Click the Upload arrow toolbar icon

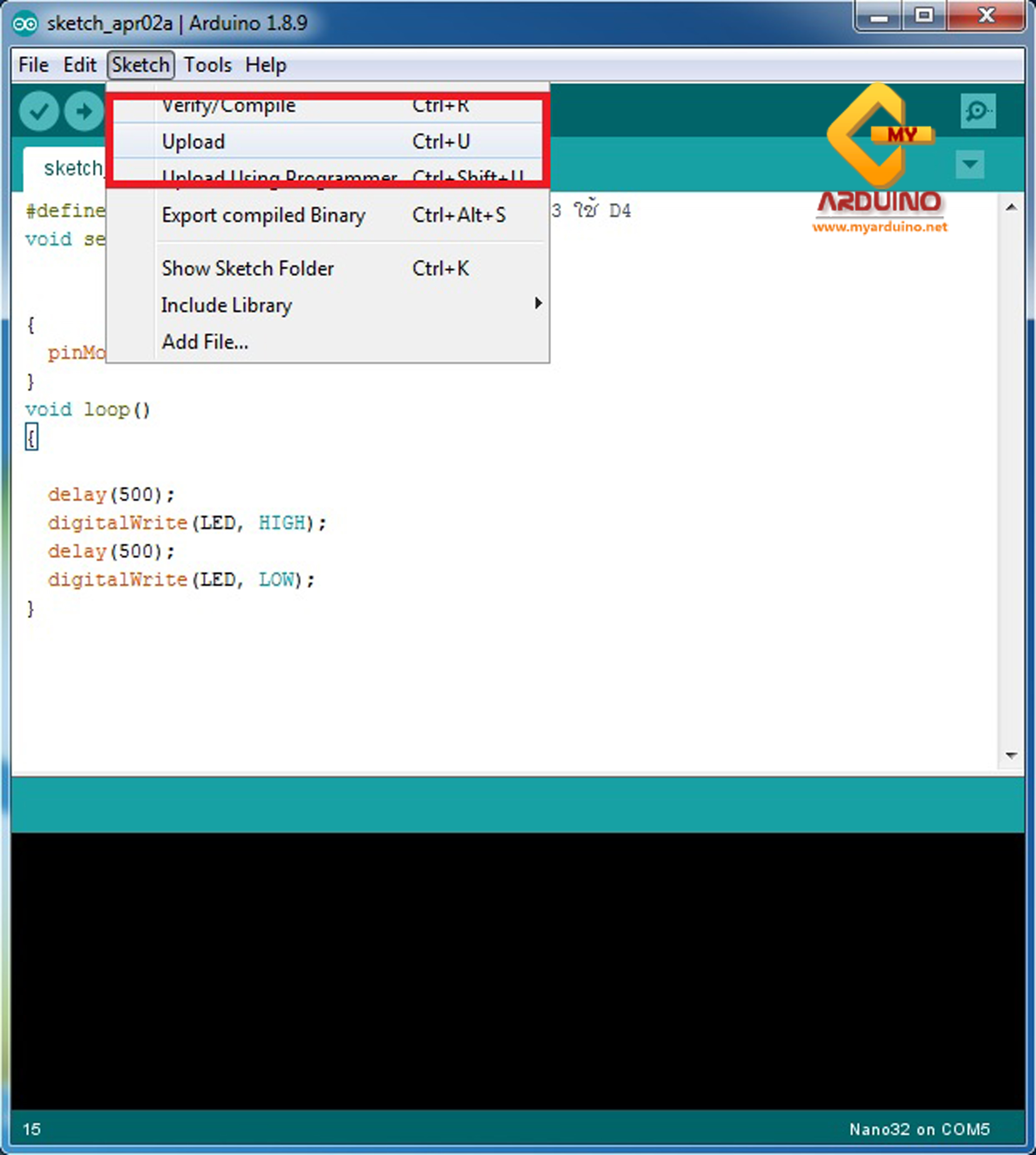tap(83, 112)
